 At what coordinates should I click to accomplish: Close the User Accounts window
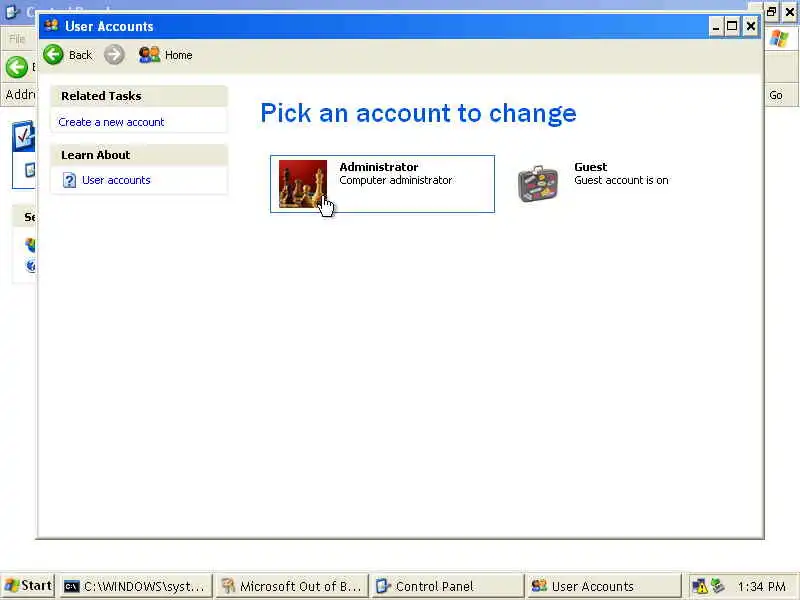click(x=751, y=26)
